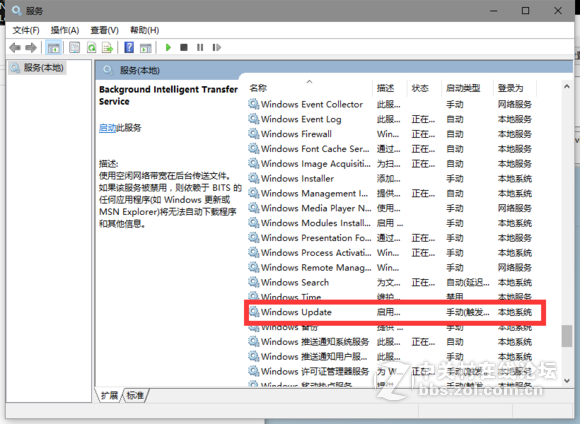580x424 pixels.
Task: Click the scroll down arrow of services list
Action: pyautogui.click(x=567, y=380)
